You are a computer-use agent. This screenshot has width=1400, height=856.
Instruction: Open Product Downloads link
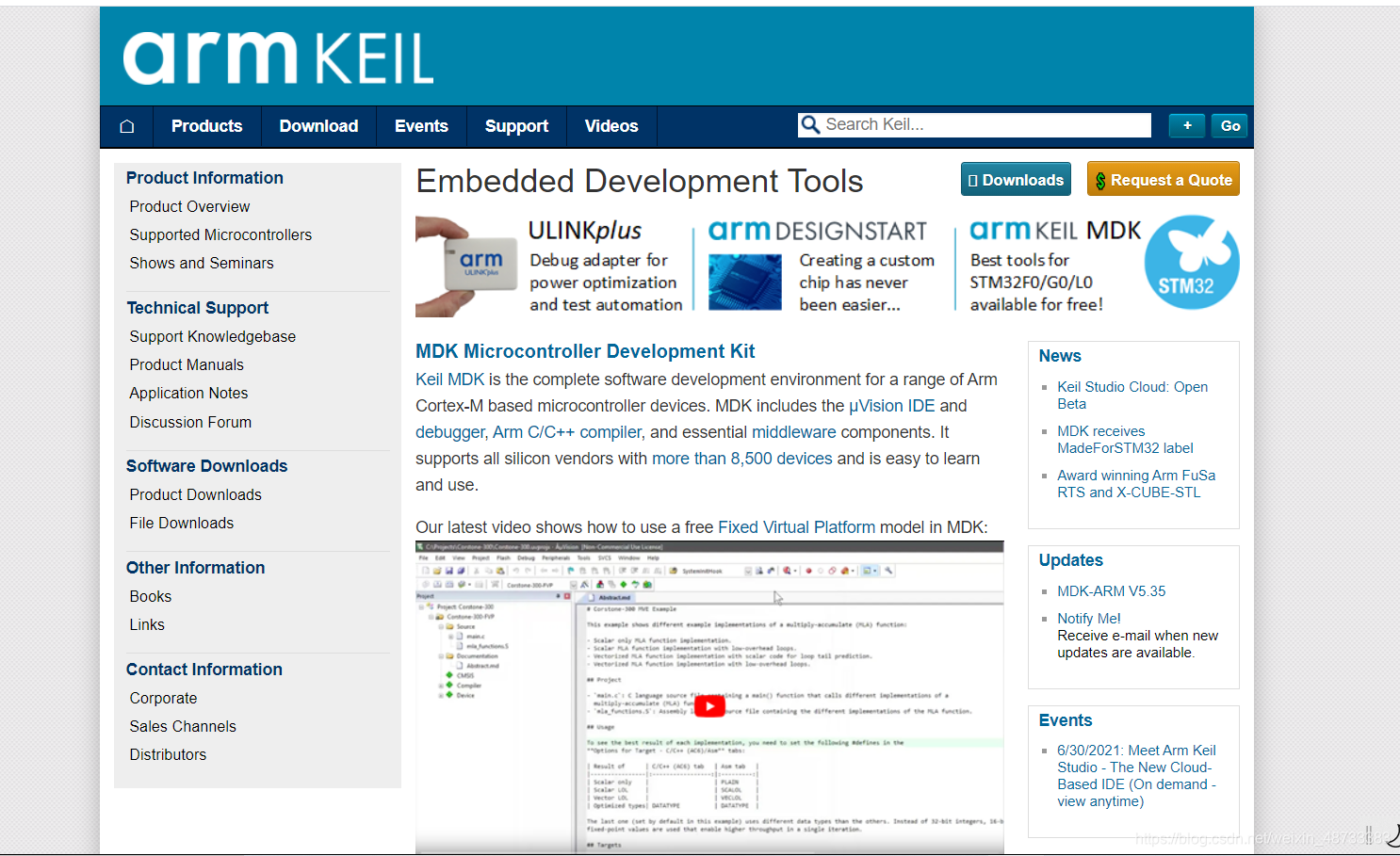coord(196,495)
